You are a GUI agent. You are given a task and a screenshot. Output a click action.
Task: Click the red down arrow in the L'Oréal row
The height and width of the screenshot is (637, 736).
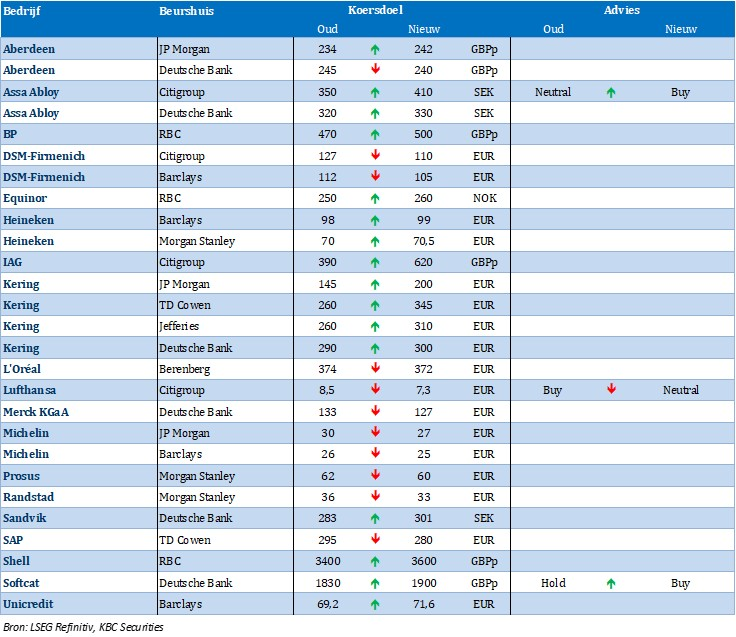click(x=375, y=369)
